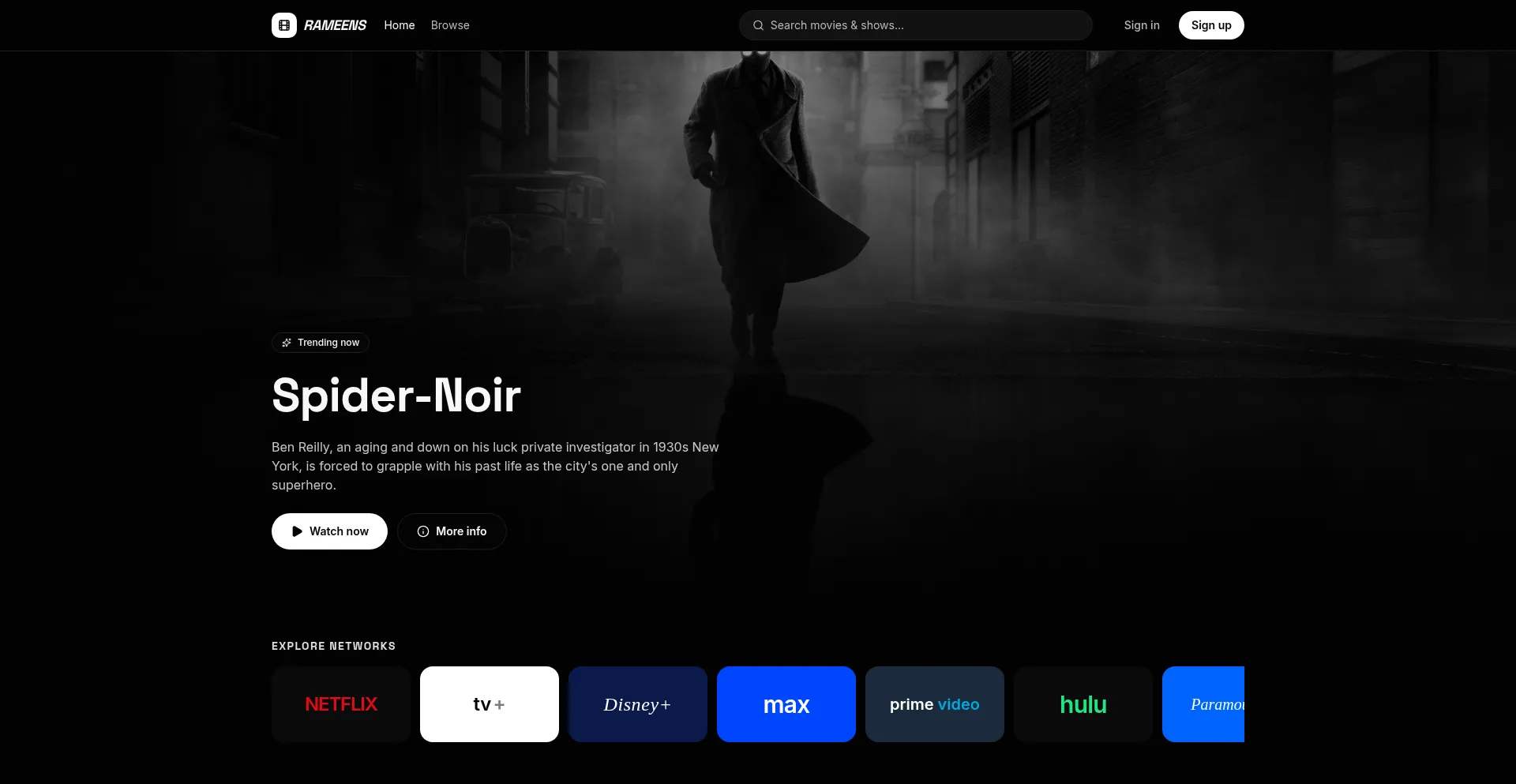Click the Sign up button
Viewport: 1516px width, 784px height.
pyautogui.click(x=1211, y=25)
